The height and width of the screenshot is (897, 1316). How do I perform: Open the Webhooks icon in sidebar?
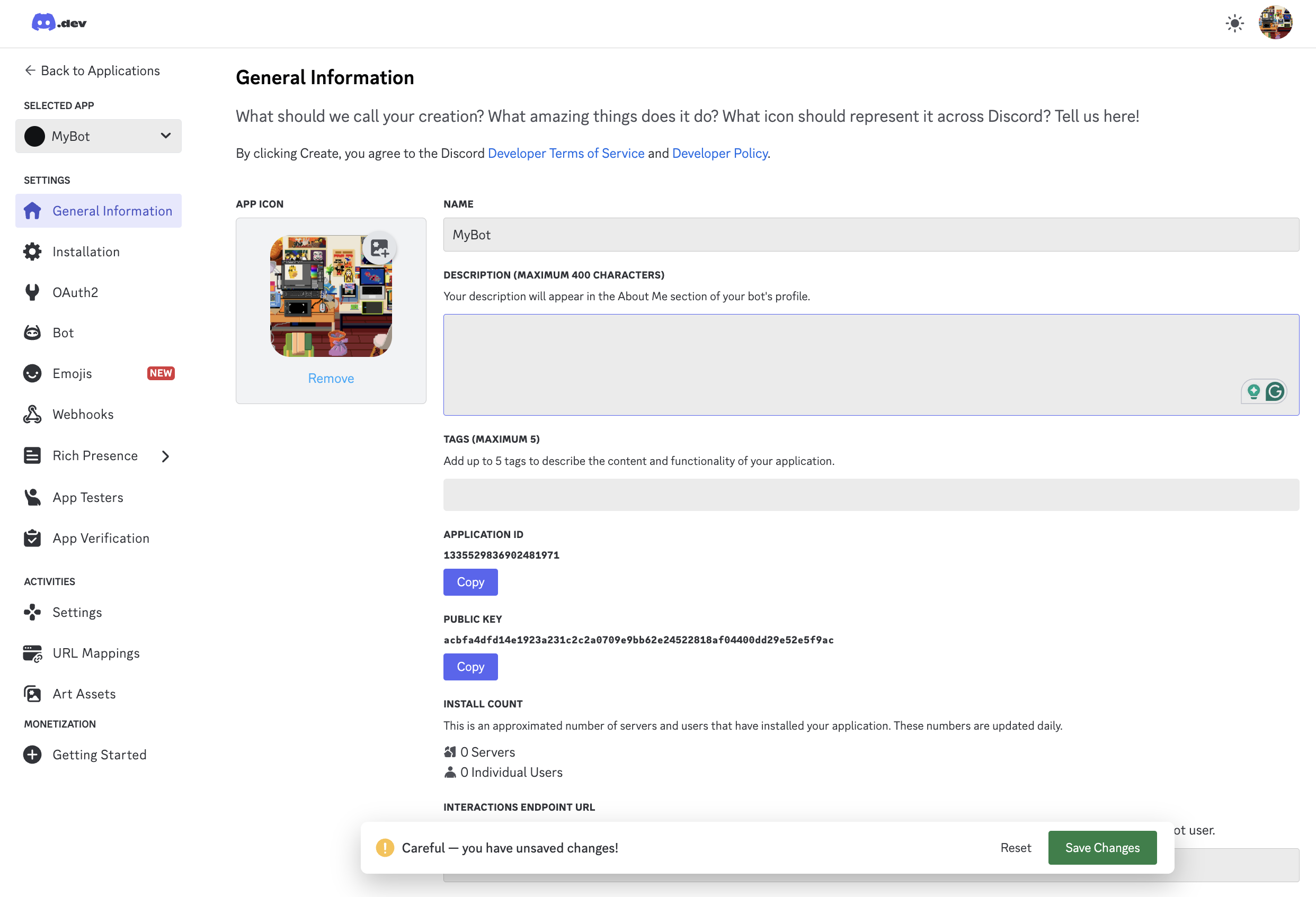click(x=32, y=414)
